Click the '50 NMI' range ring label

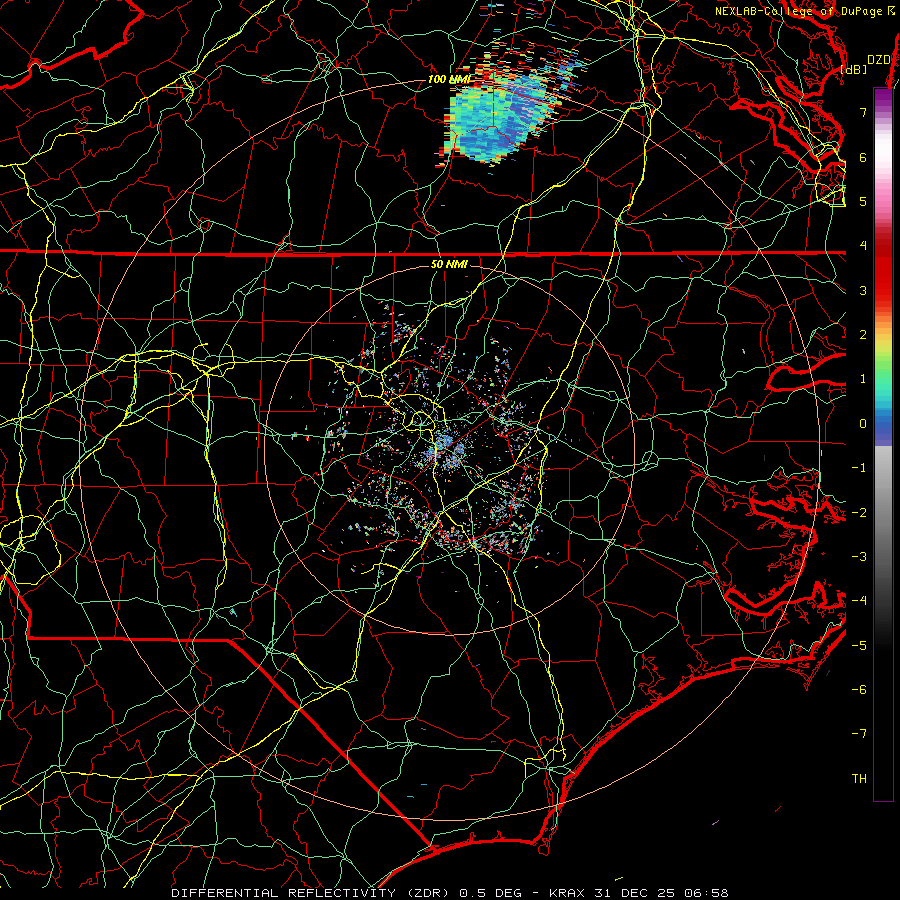tap(449, 264)
